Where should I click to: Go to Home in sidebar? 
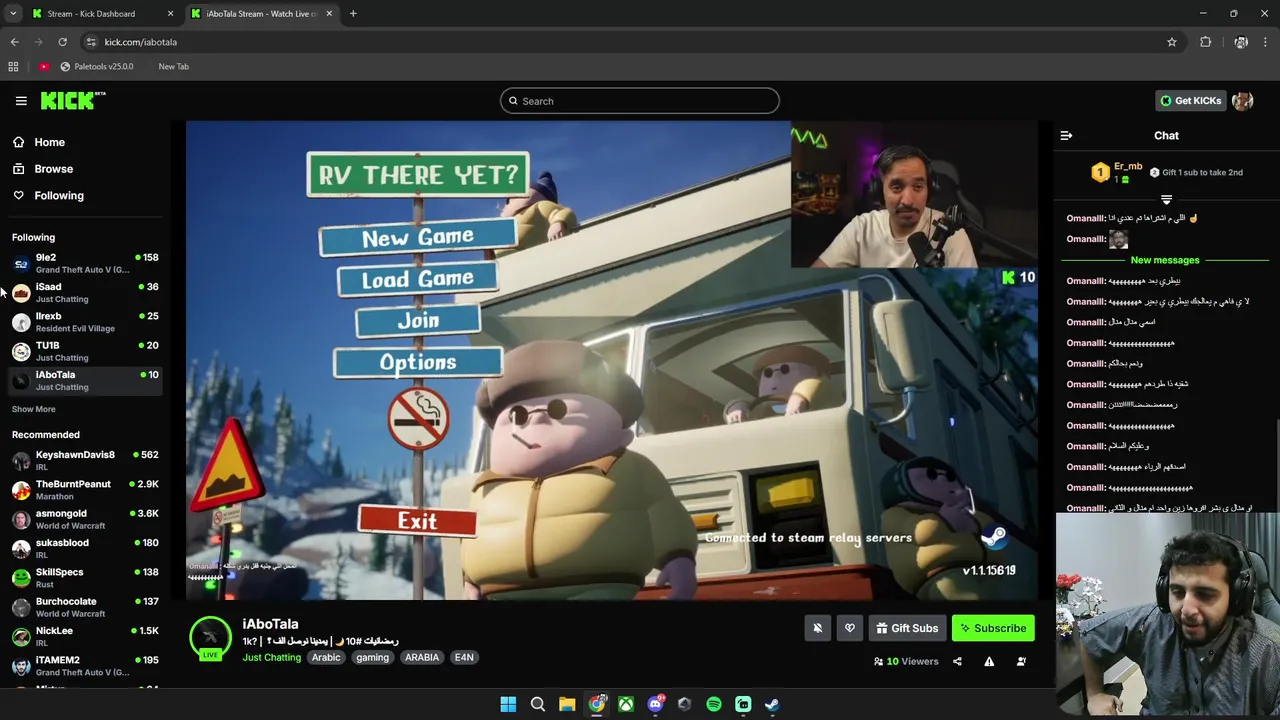pyautogui.click(x=49, y=142)
